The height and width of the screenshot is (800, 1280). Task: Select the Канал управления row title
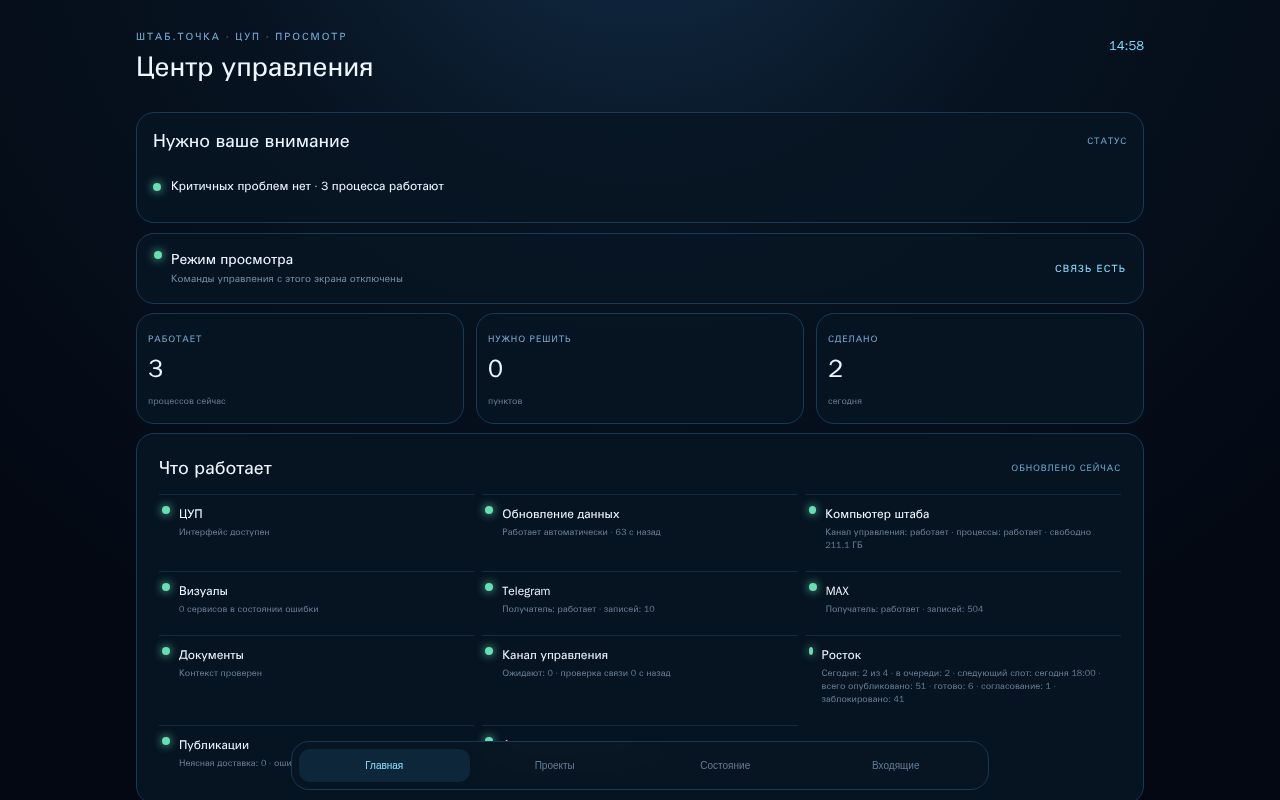pyautogui.click(x=555, y=655)
